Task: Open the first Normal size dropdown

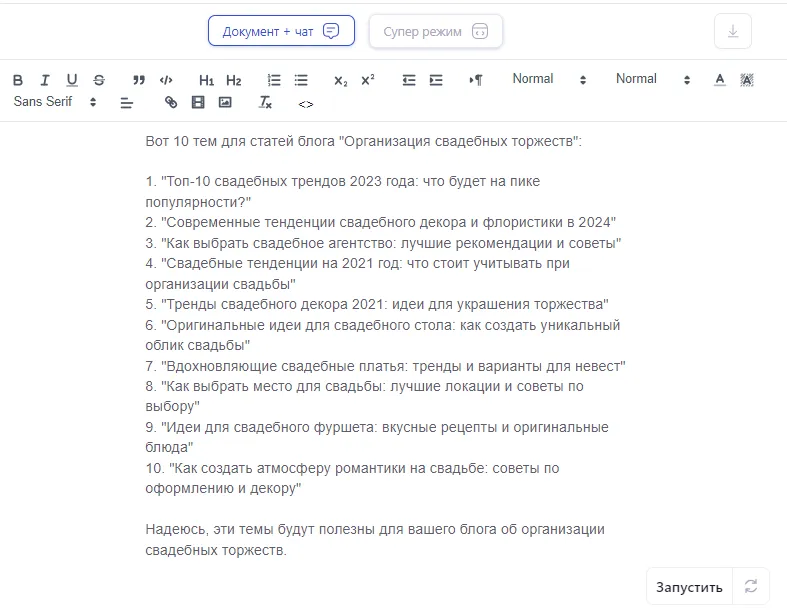Action: 550,79
